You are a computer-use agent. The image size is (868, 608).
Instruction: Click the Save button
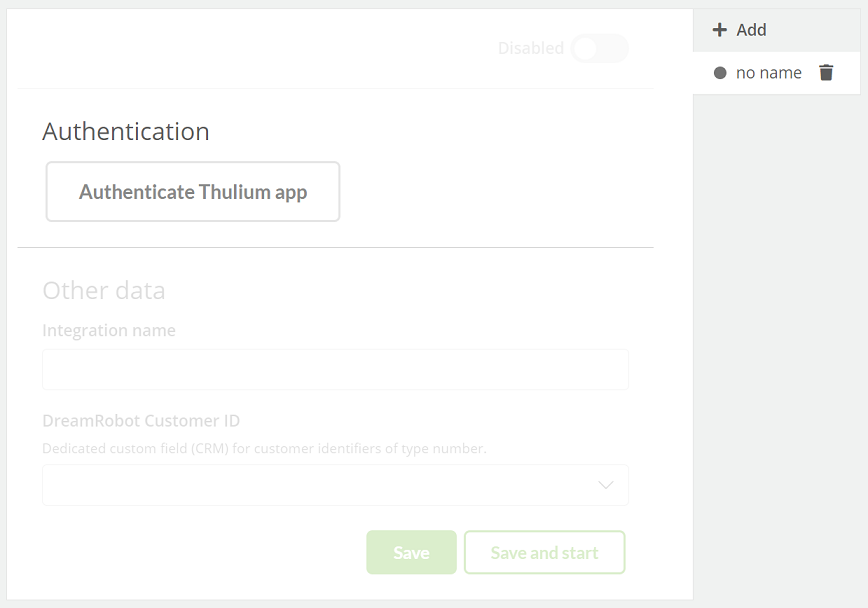411,553
